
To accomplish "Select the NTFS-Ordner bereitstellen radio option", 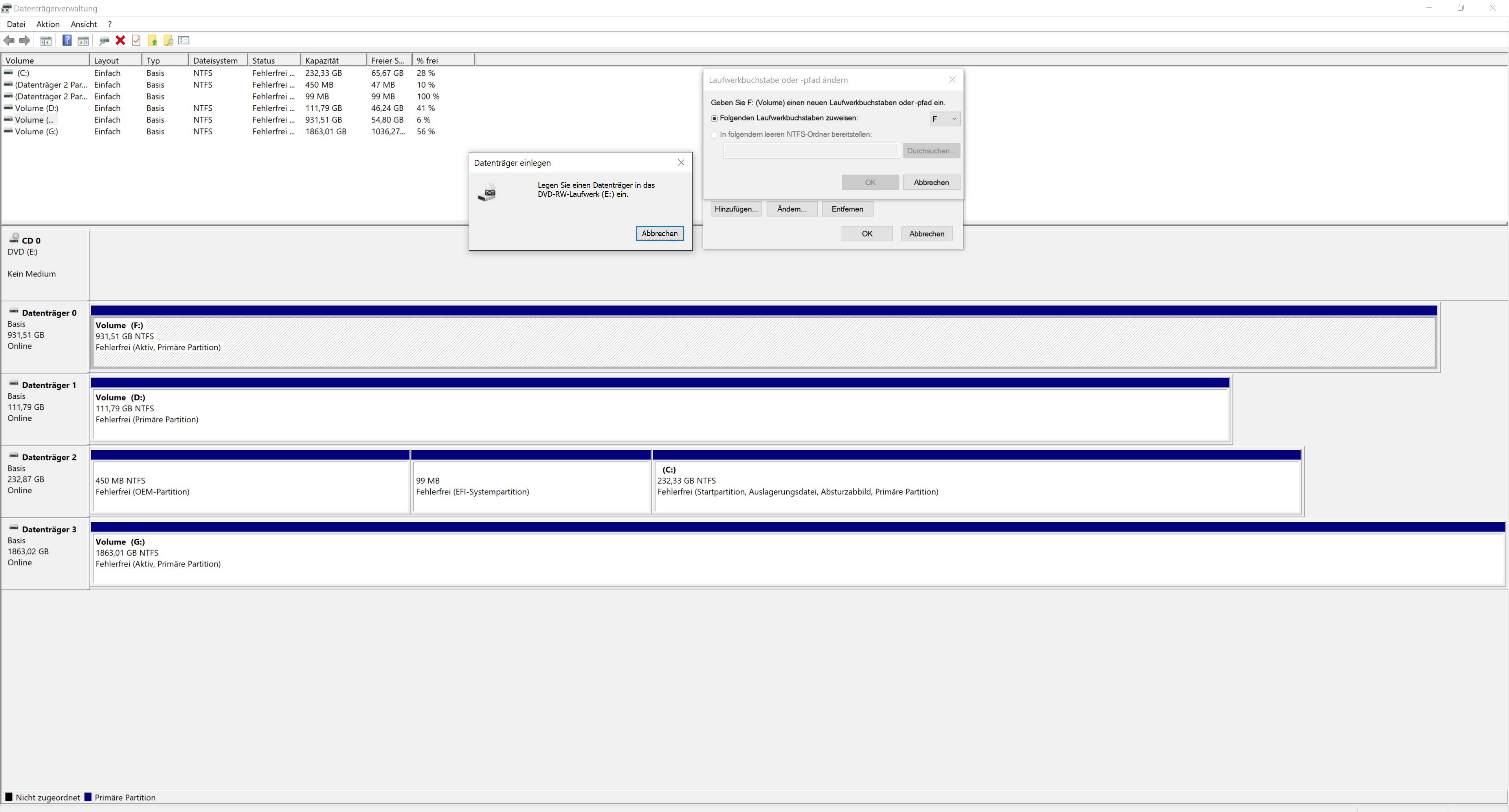I will 714,135.
